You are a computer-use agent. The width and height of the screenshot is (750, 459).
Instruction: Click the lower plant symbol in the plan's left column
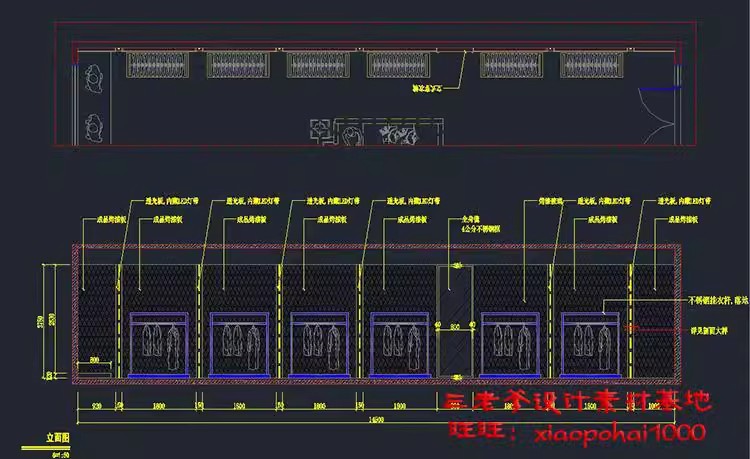[94, 128]
